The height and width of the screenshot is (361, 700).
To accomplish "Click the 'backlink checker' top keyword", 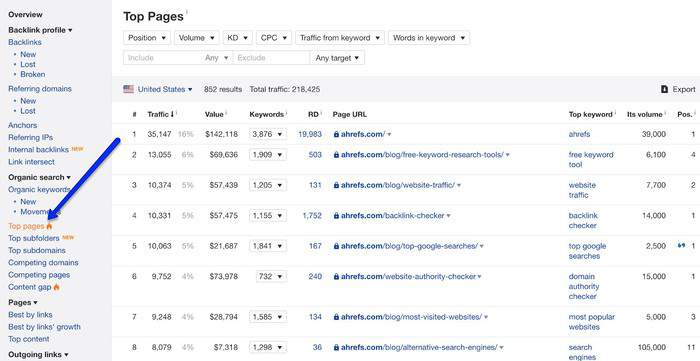I will click(583, 220).
